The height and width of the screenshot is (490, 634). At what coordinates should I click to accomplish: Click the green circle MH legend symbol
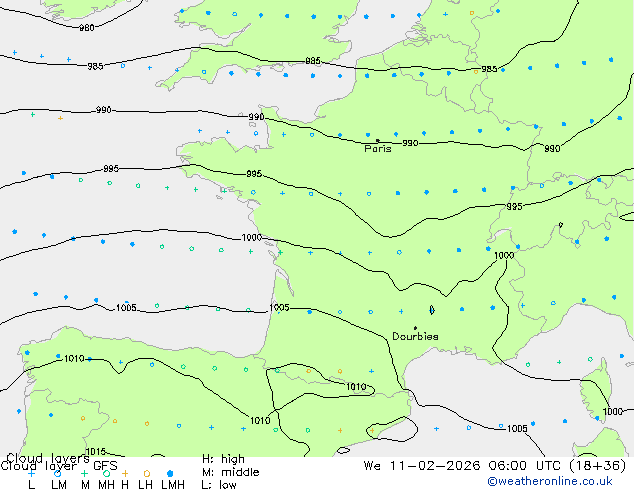pos(106,473)
